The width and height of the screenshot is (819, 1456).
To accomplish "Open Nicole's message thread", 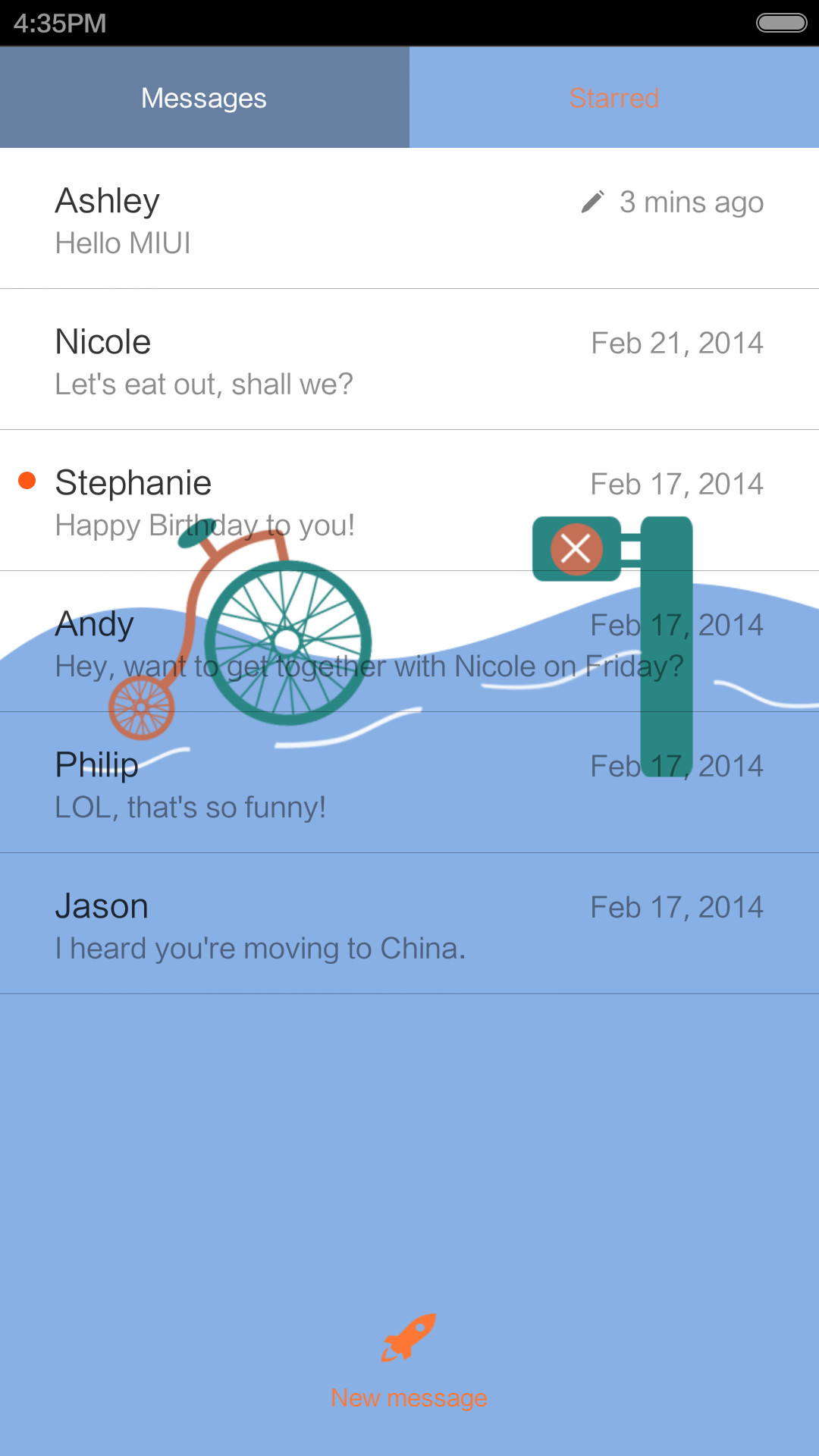I will 409,359.
